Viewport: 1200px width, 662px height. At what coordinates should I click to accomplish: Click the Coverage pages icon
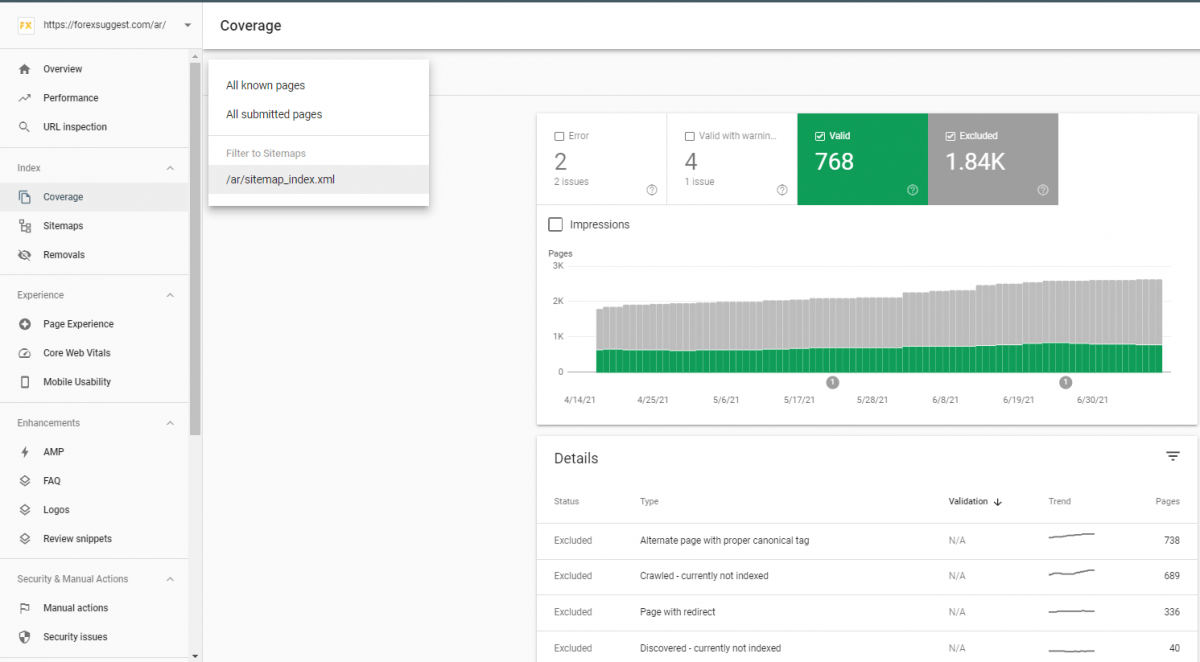(25, 197)
